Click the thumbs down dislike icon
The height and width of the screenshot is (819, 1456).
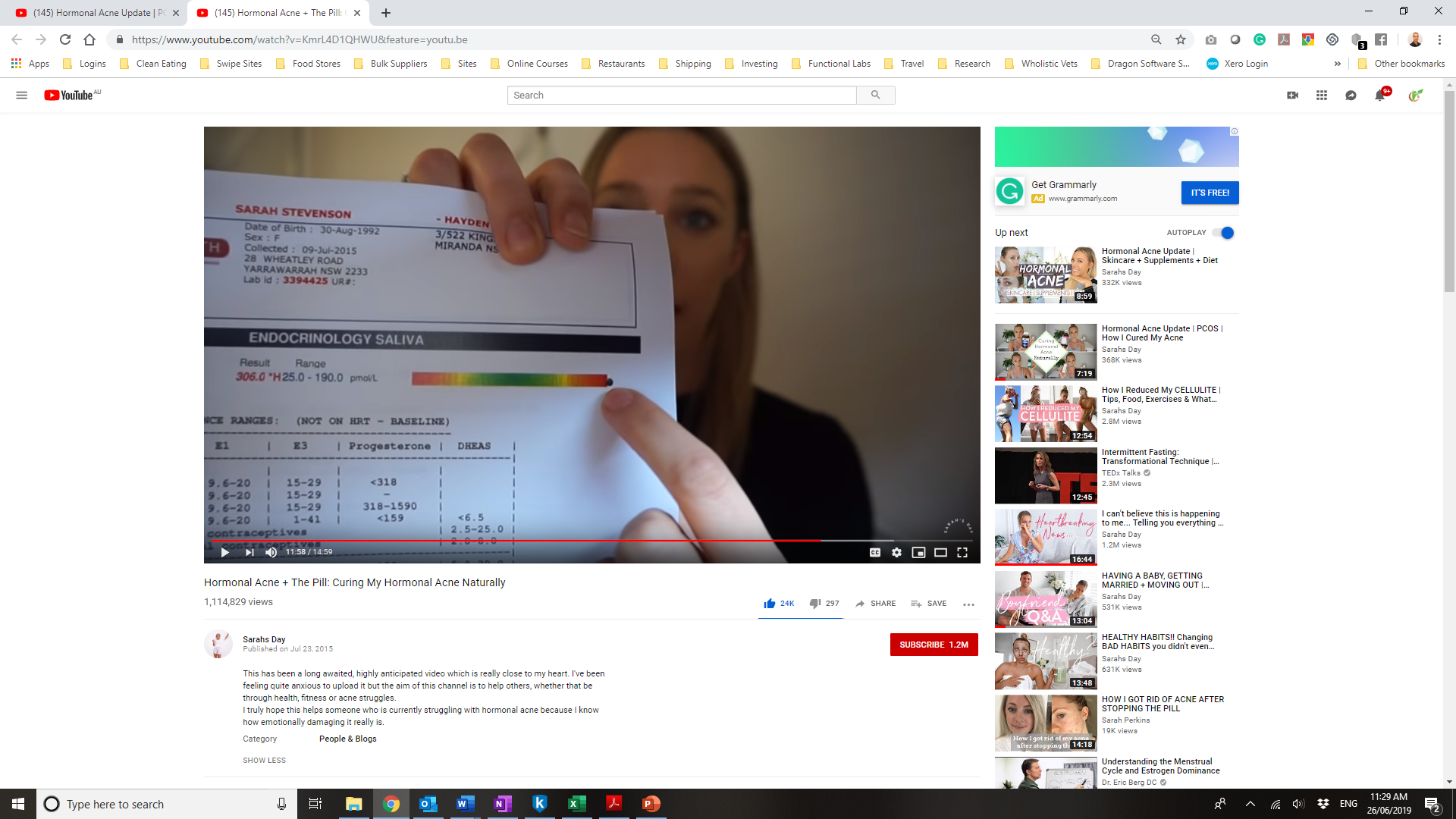click(815, 604)
